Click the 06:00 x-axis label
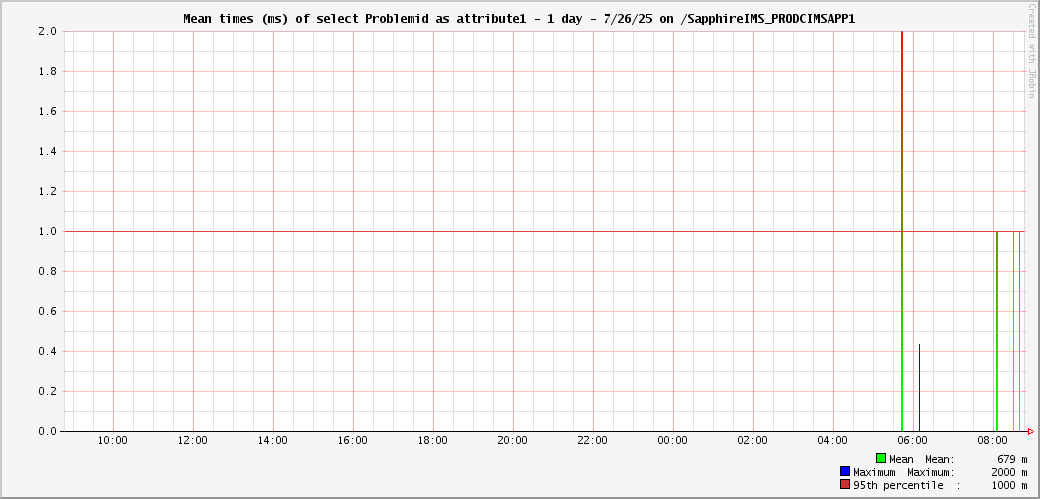1040x499 pixels. 913,441
